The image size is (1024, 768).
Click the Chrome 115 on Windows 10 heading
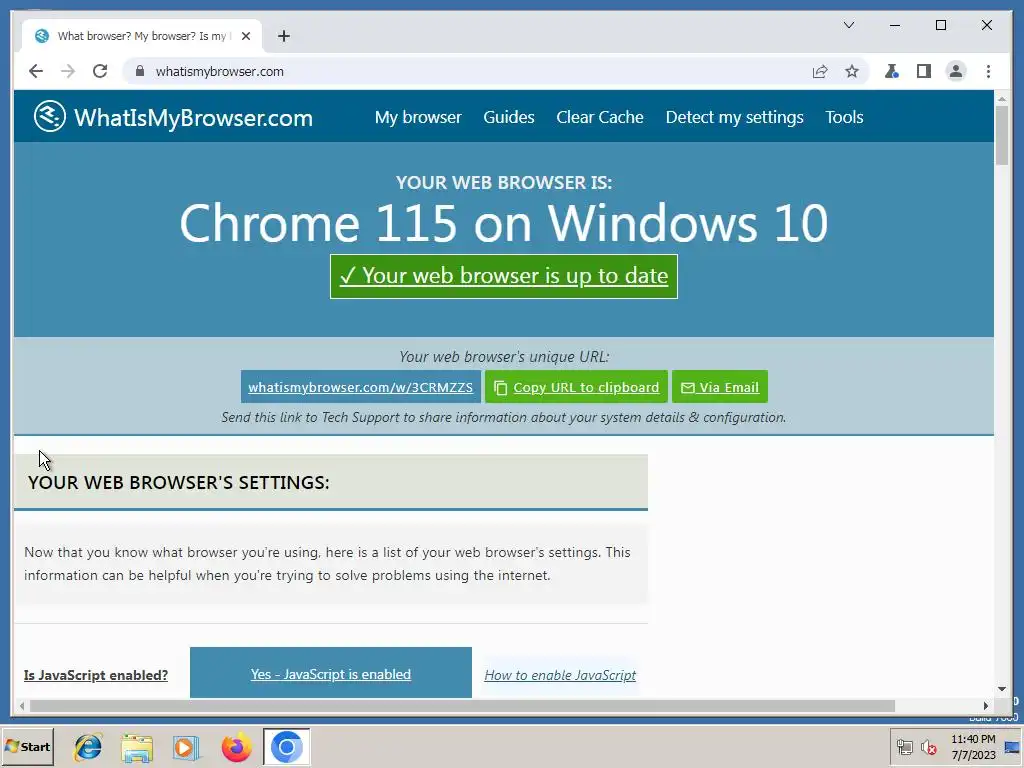pos(504,223)
